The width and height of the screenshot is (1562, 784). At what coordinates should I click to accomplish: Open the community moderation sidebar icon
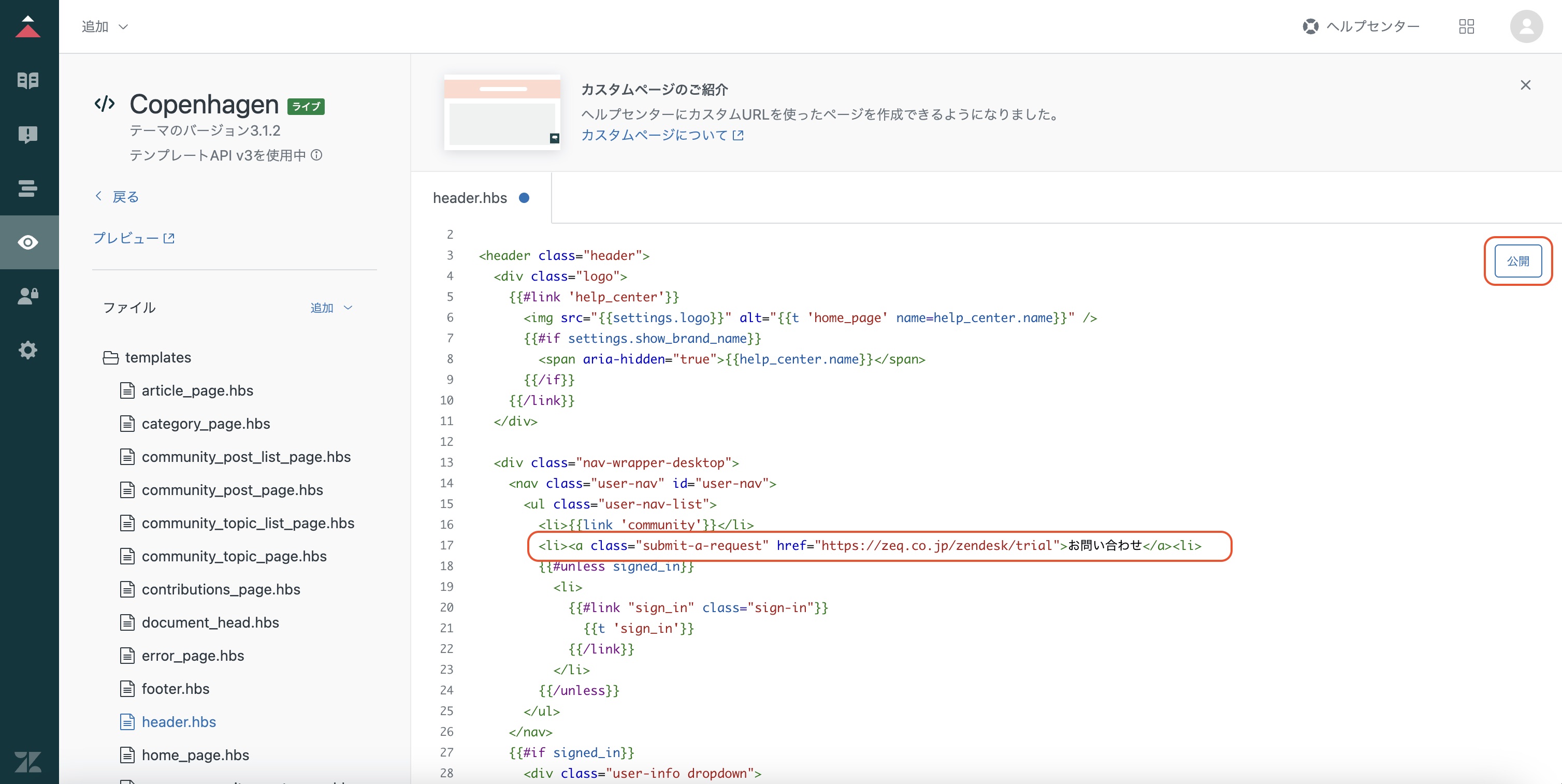(28, 134)
